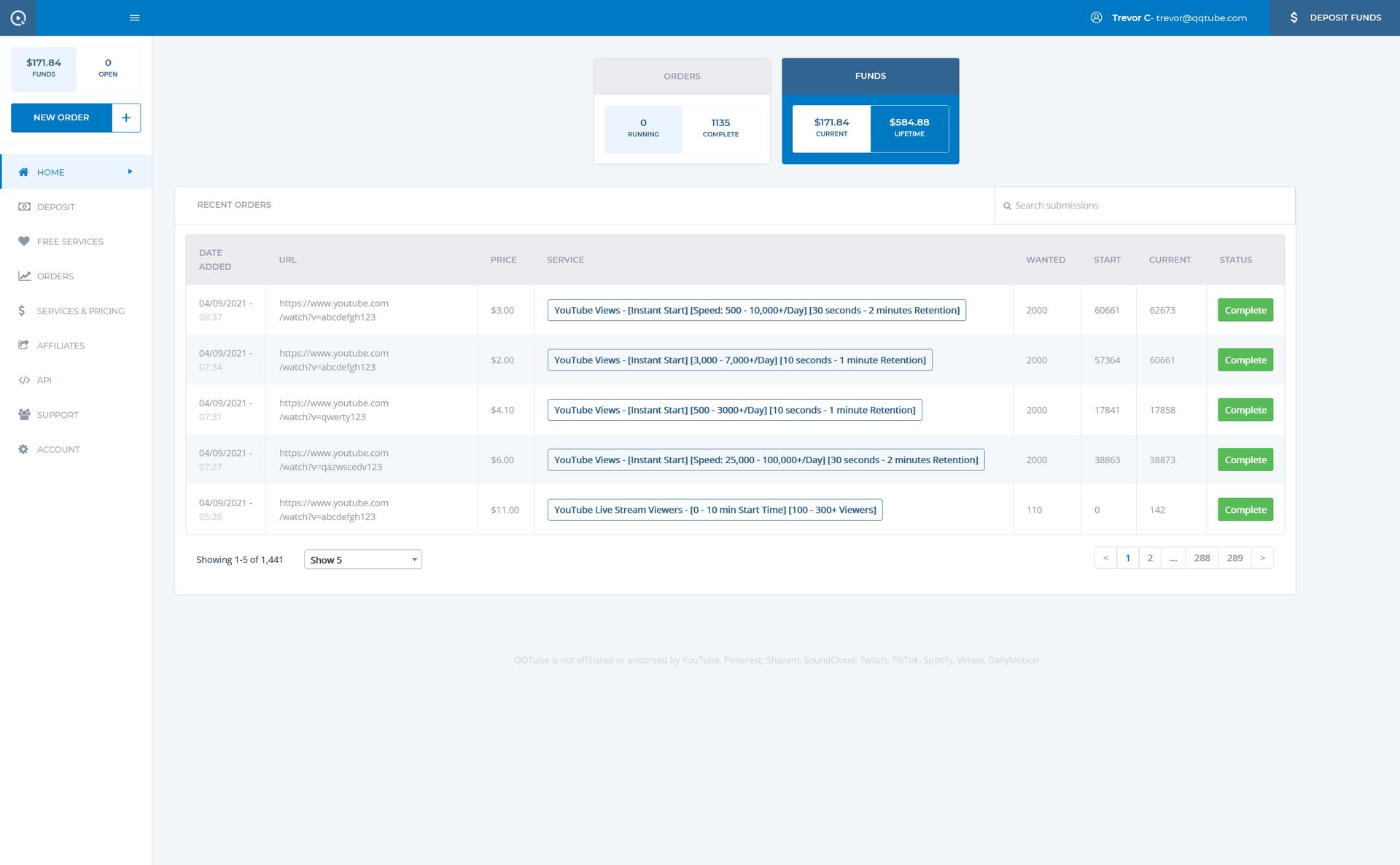Expand the Home menu arrow
This screenshot has height=865, width=1400.
point(131,172)
